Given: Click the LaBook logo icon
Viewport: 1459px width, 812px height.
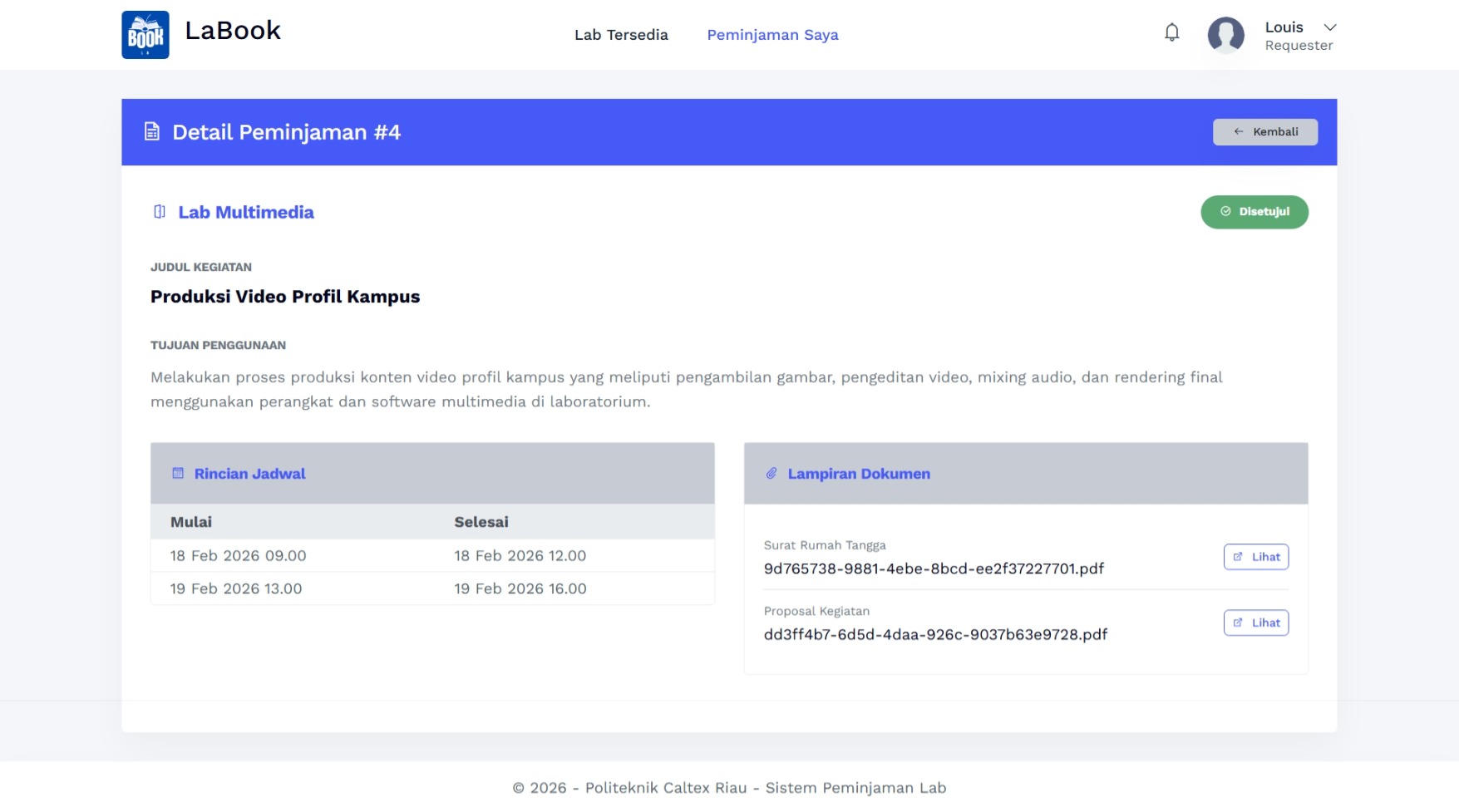Looking at the screenshot, I should tap(145, 35).
